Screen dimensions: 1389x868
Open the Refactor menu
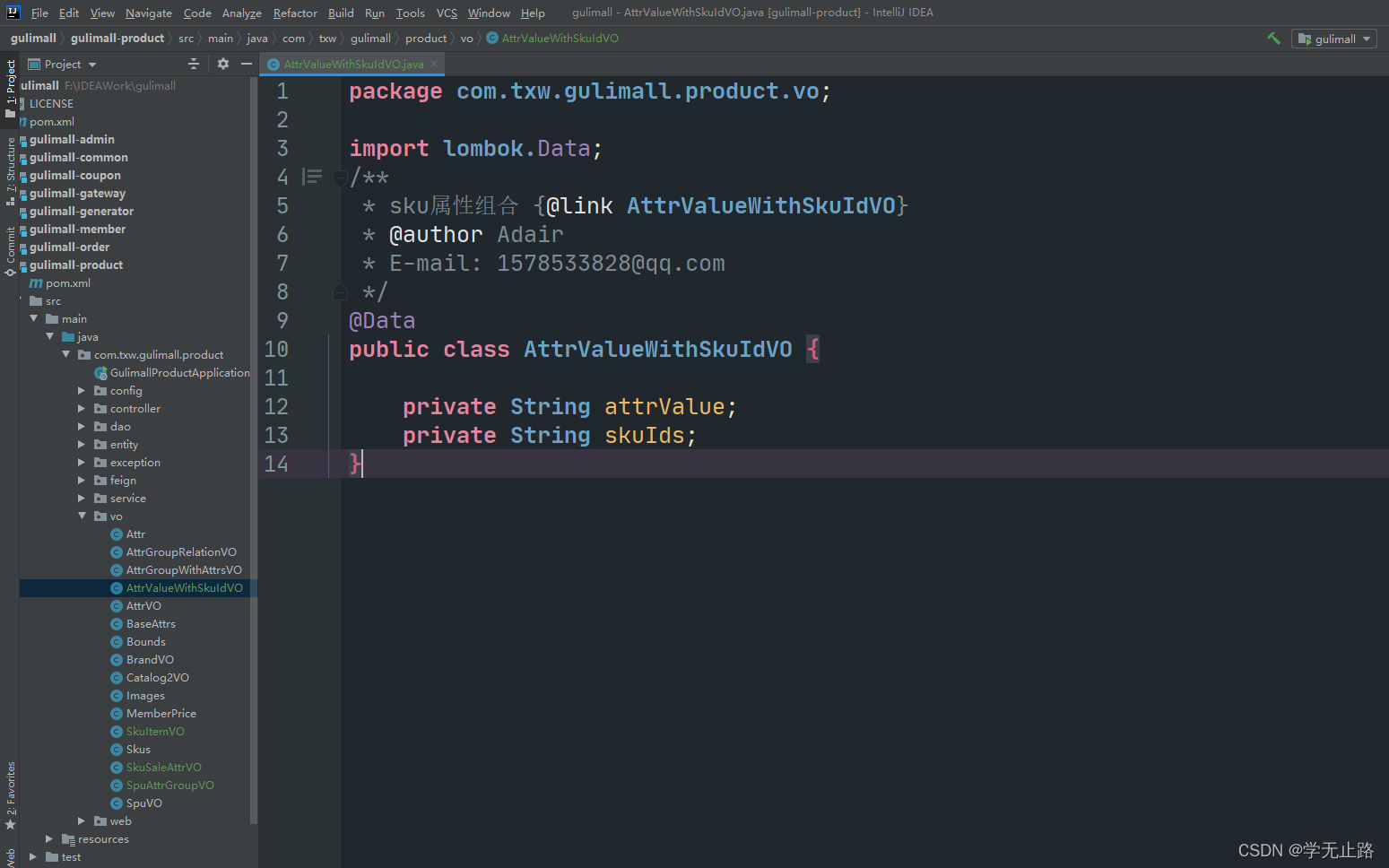point(295,13)
